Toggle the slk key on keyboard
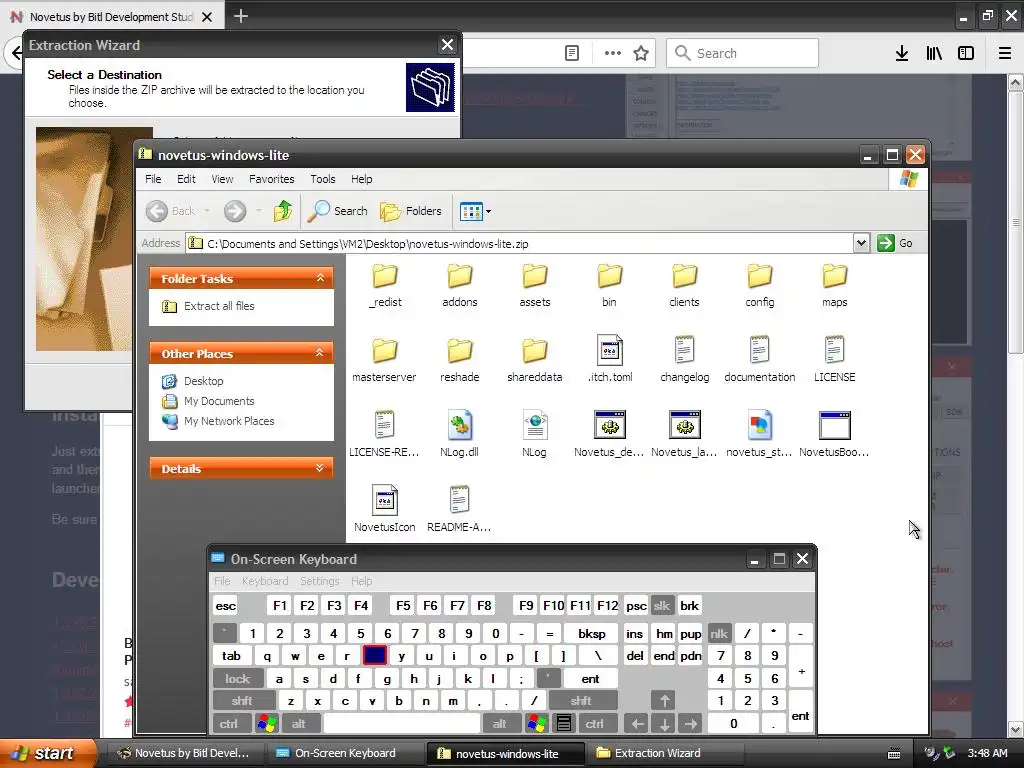The width and height of the screenshot is (1024, 768). pyautogui.click(x=662, y=605)
